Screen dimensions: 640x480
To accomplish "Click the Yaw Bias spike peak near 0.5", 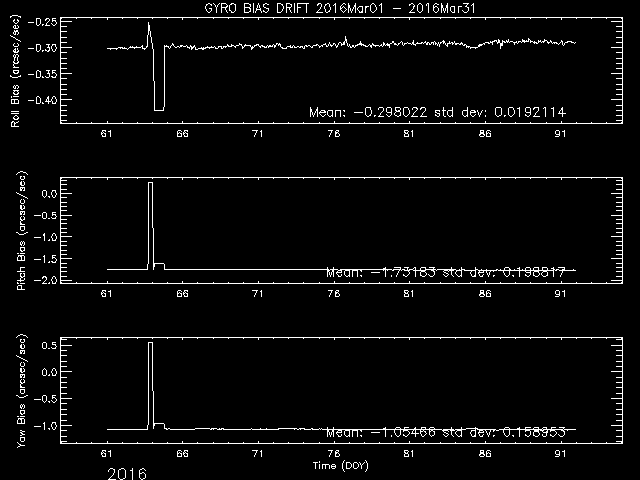I will [x=150, y=343].
